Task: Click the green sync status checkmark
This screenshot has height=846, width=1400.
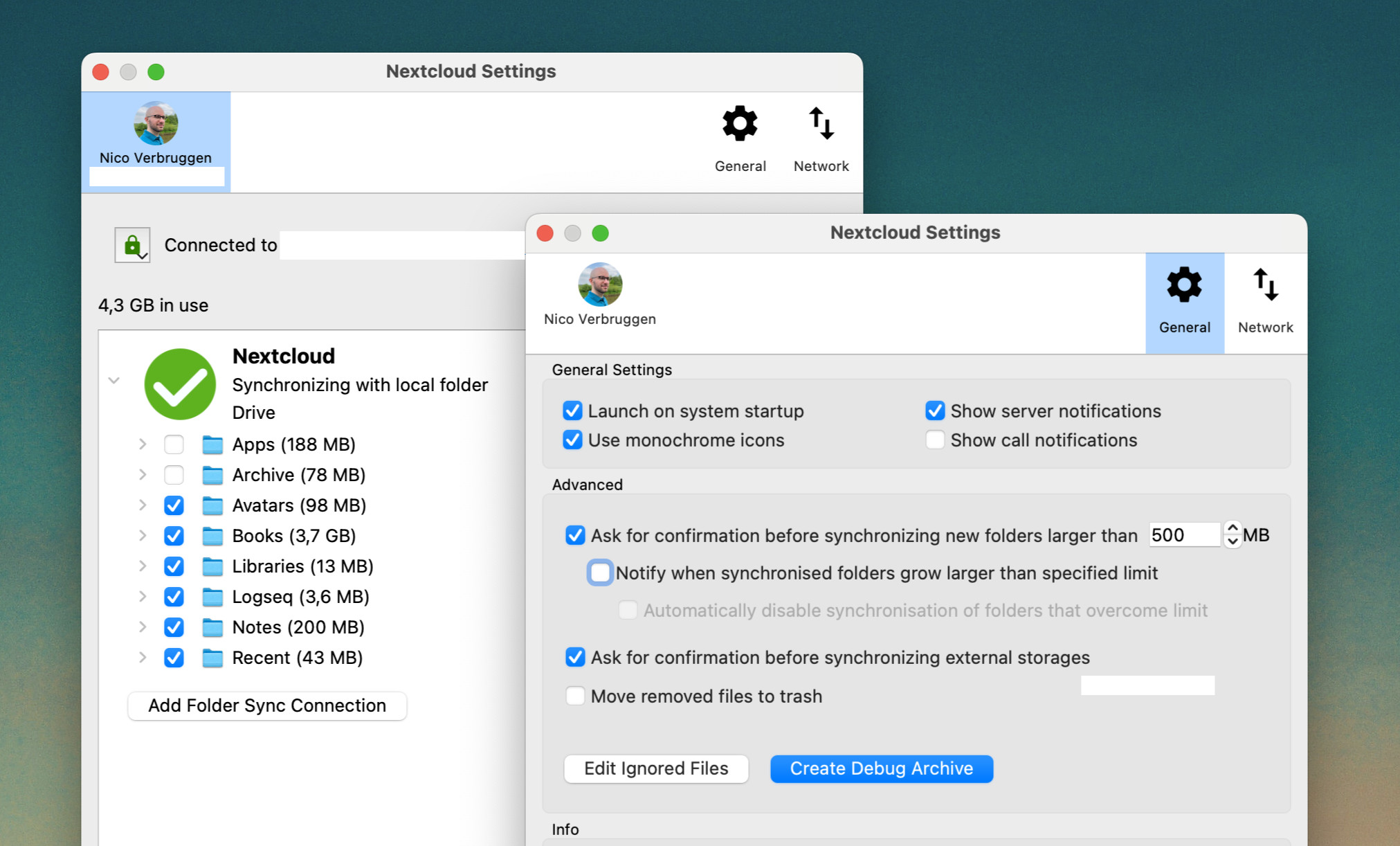Action: point(180,384)
